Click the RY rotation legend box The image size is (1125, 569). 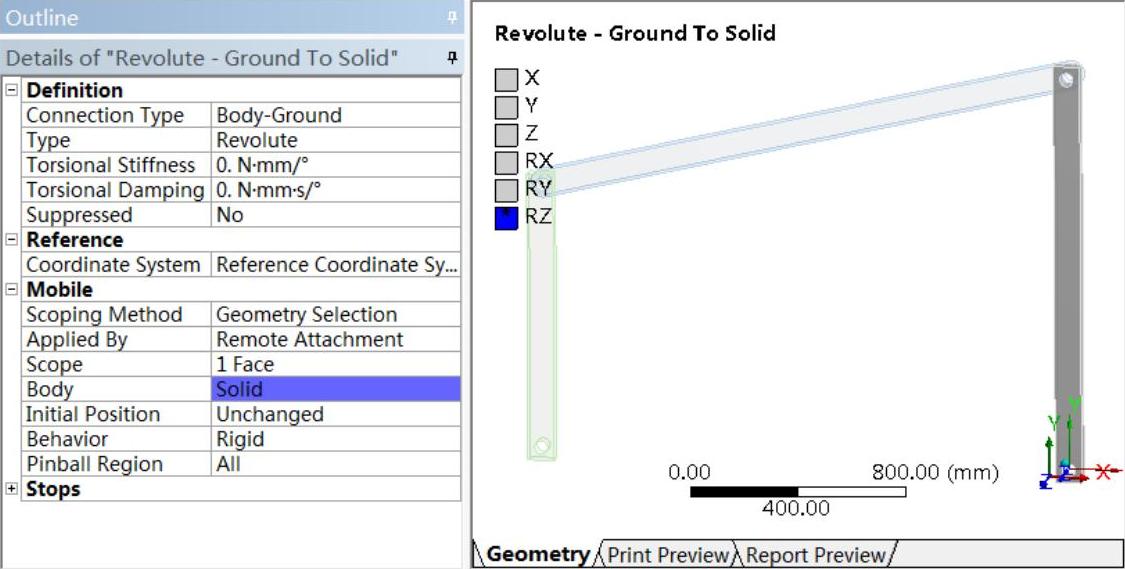[507, 189]
